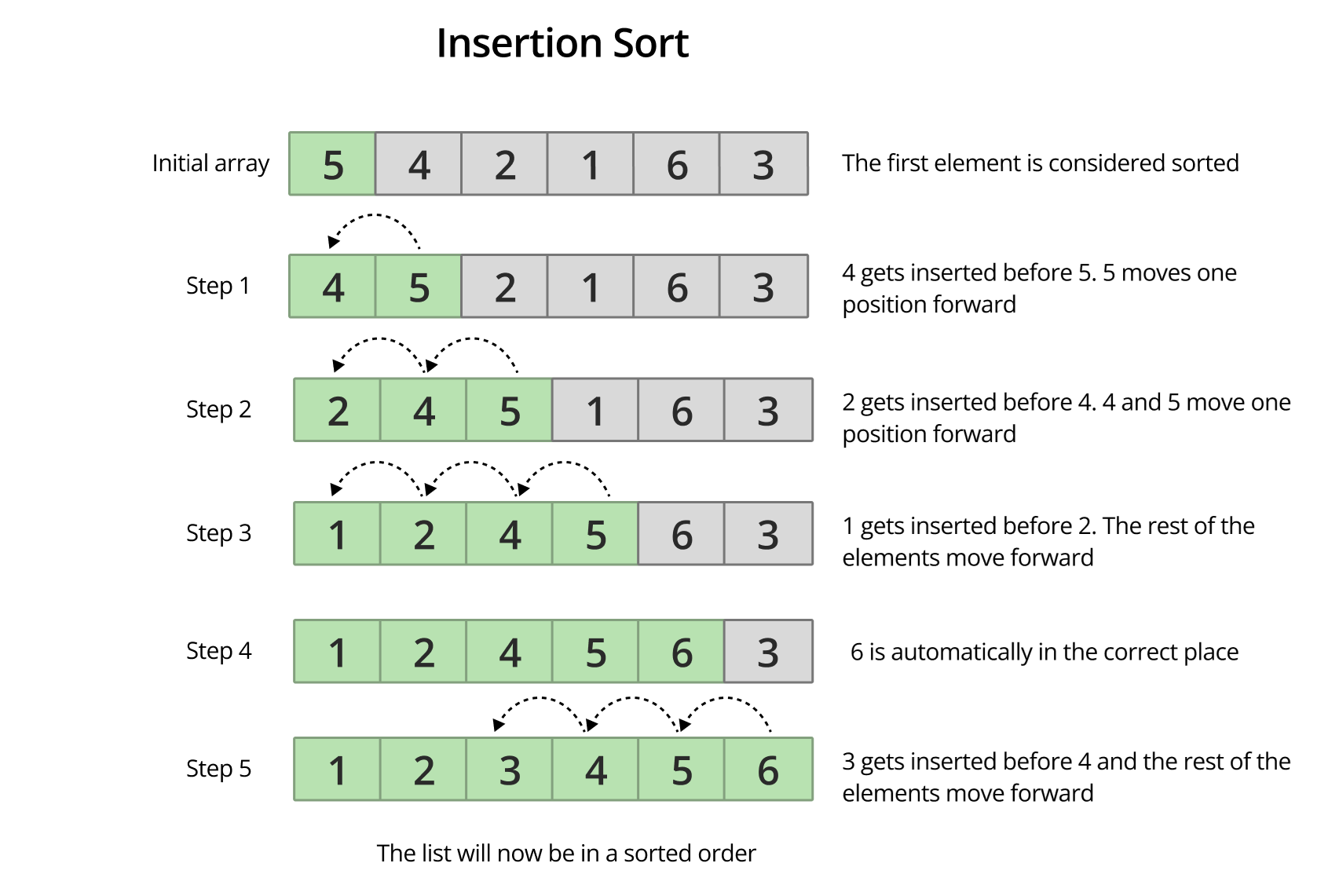Click green cell 5 in the Initial array row
The height and width of the screenshot is (896, 1339).
tap(333, 164)
